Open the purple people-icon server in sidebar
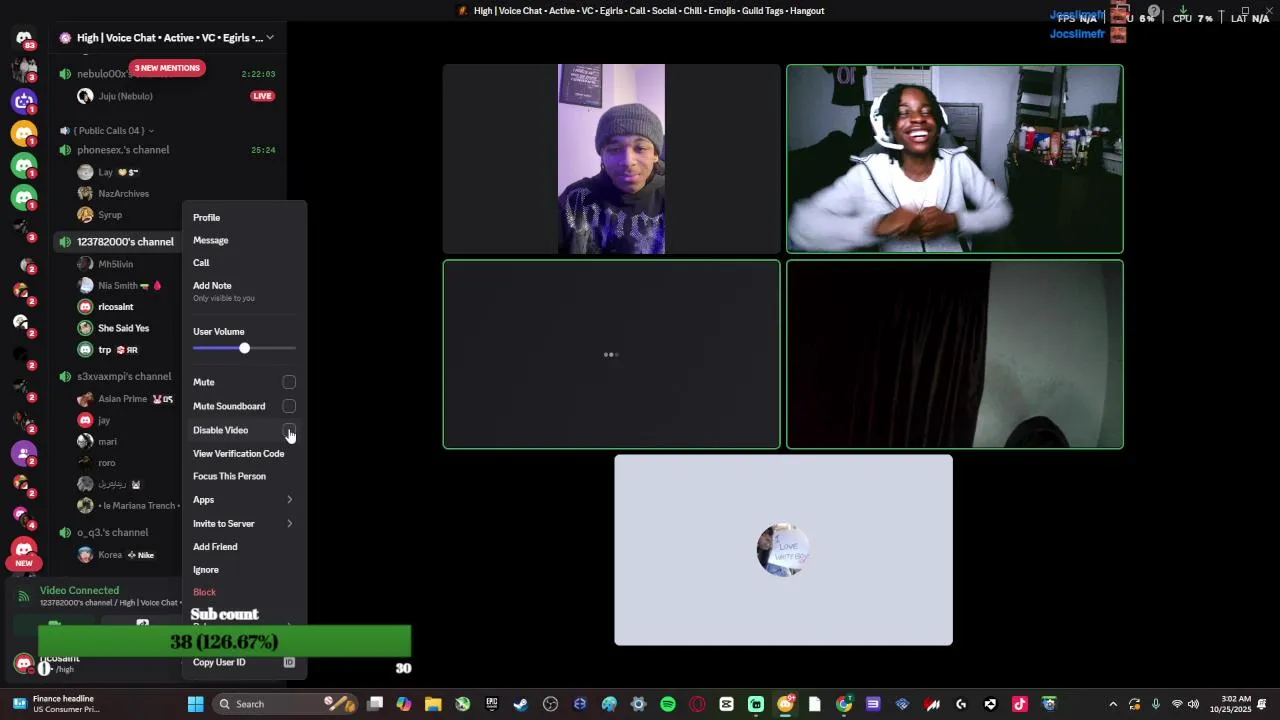This screenshot has height=720, width=1280. point(24,453)
